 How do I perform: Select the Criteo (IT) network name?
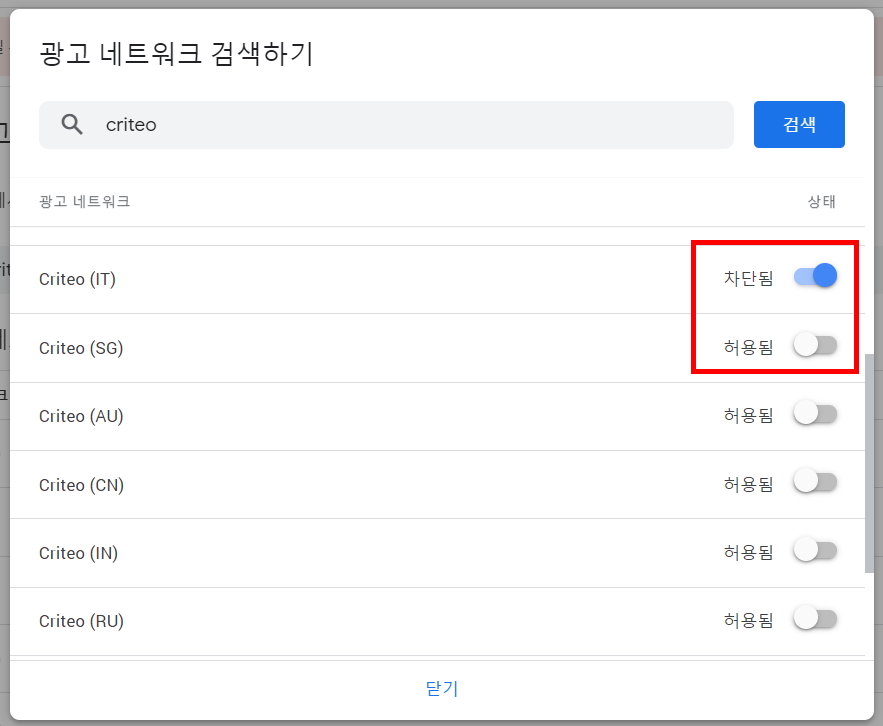[x=77, y=279]
